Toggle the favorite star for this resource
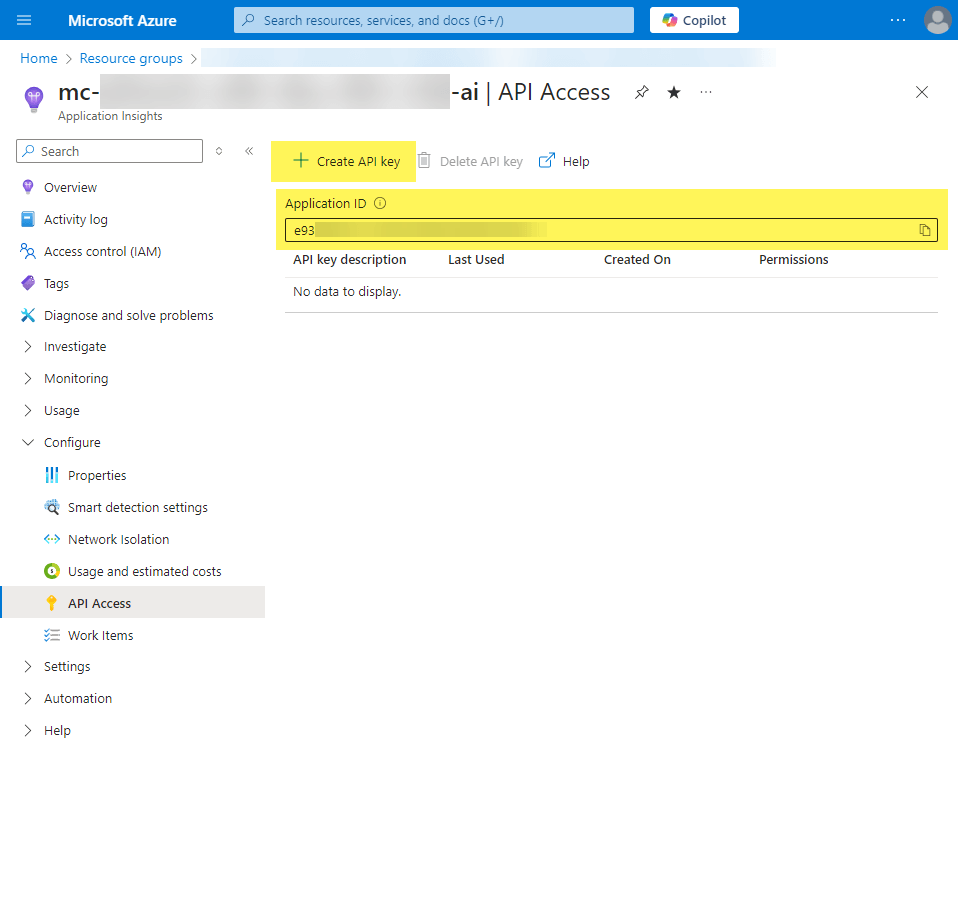The width and height of the screenshot is (958, 910). pyautogui.click(x=674, y=92)
